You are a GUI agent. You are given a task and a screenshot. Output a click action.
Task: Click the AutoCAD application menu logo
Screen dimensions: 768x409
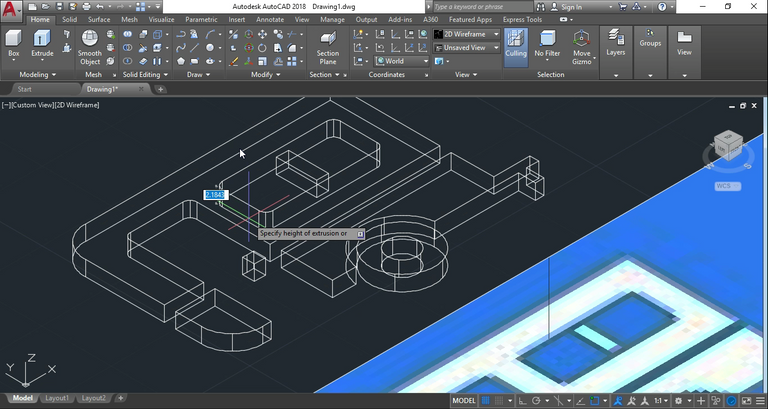[x=11, y=9]
